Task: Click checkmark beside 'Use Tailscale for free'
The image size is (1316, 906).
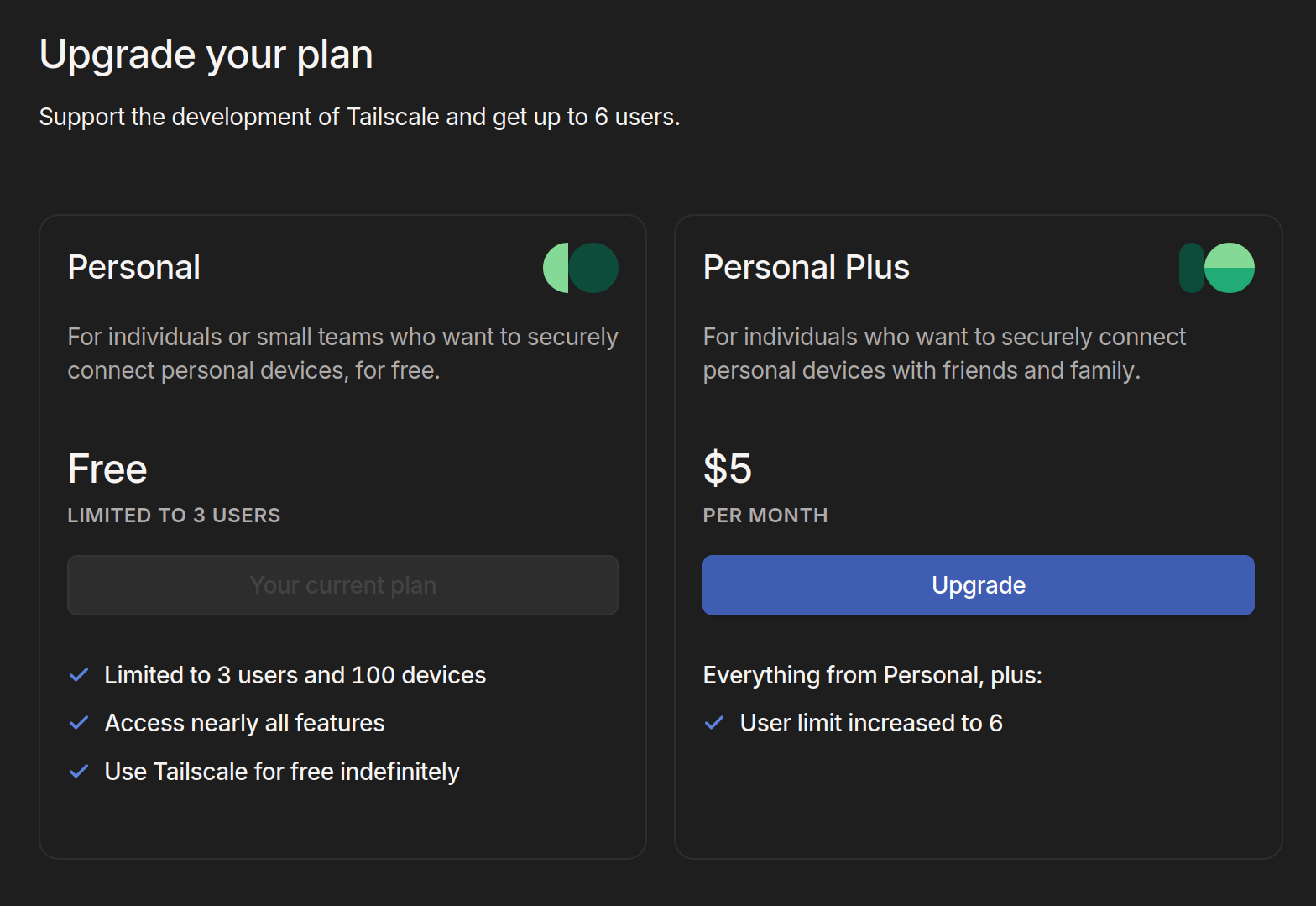Action: point(79,772)
